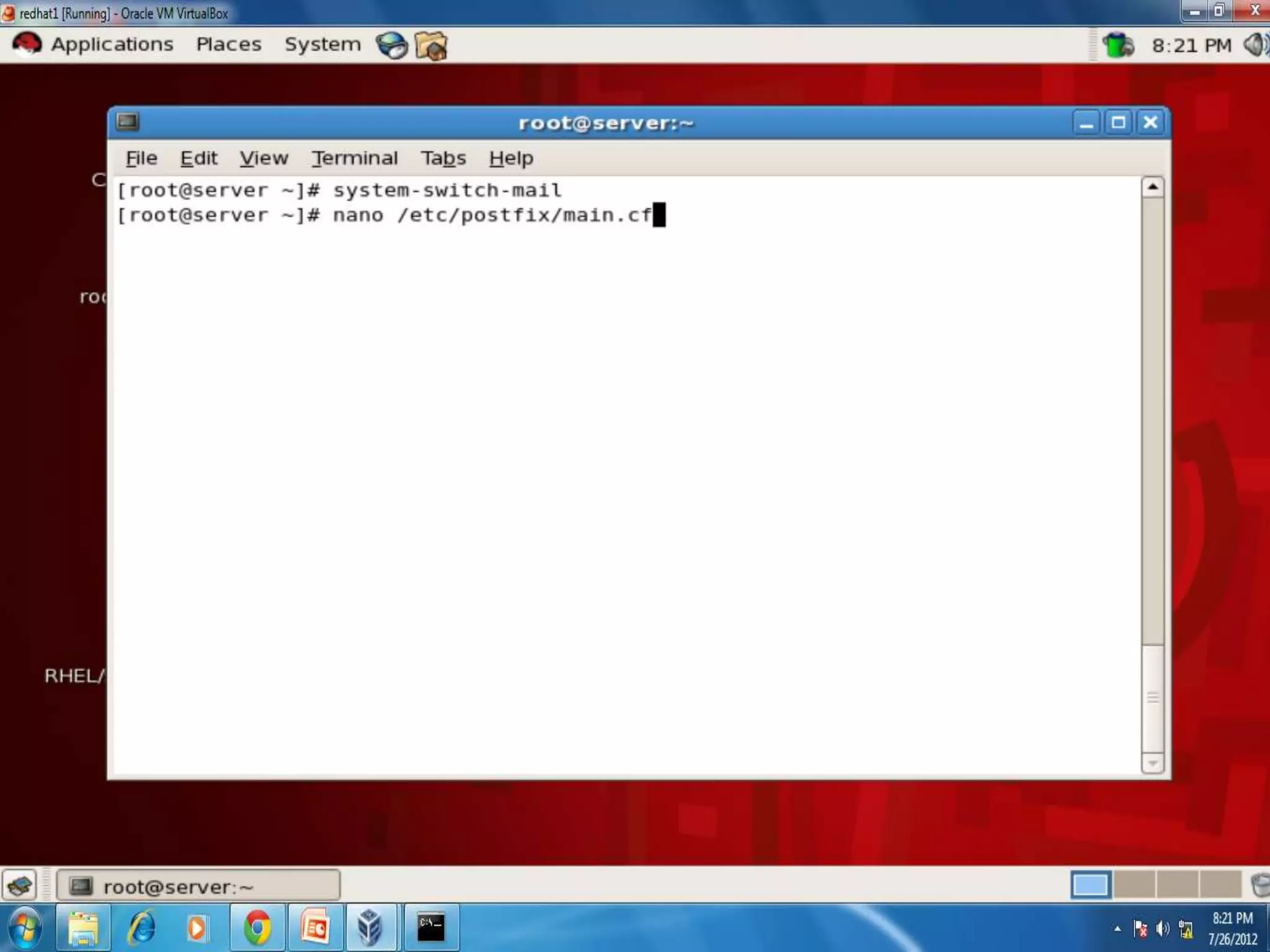Open the terminal Tabs menu
This screenshot has width=1270, height=952.
coord(443,159)
